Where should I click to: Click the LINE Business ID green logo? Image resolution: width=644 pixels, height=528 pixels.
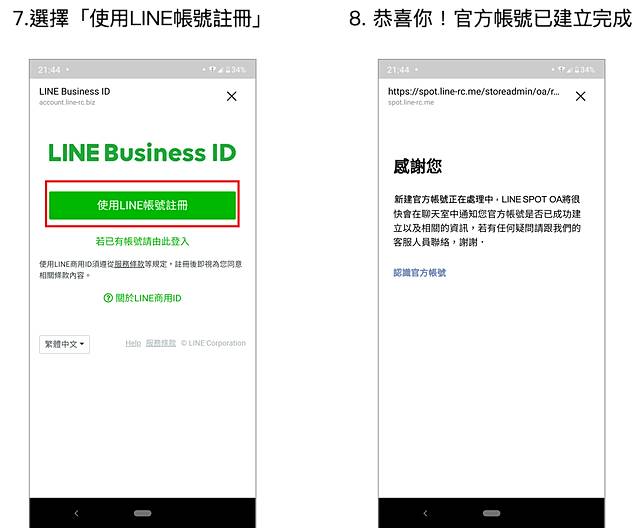point(142,153)
